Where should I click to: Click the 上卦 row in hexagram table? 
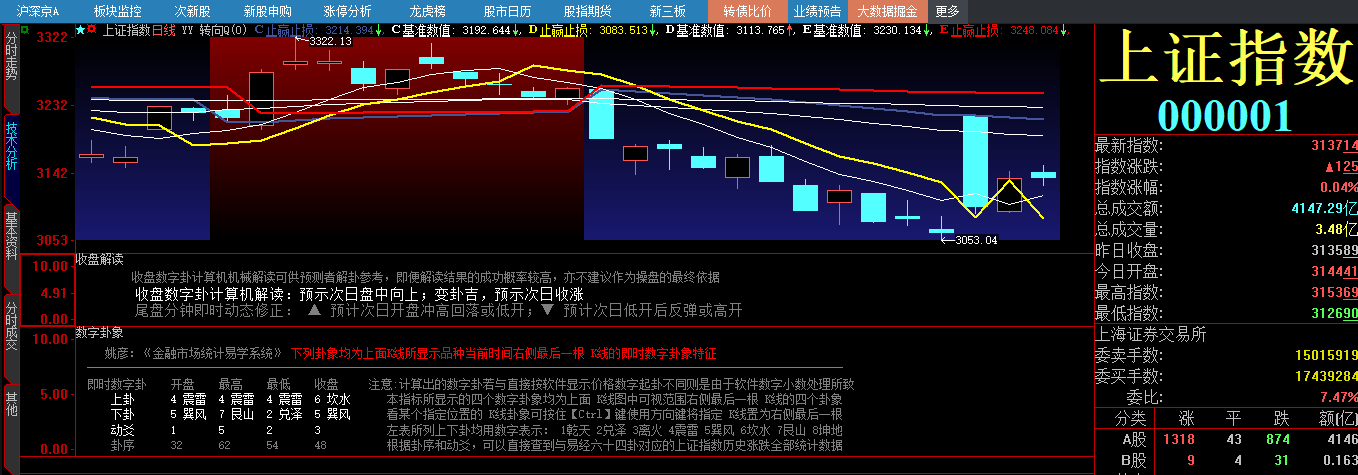tap(231, 399)
